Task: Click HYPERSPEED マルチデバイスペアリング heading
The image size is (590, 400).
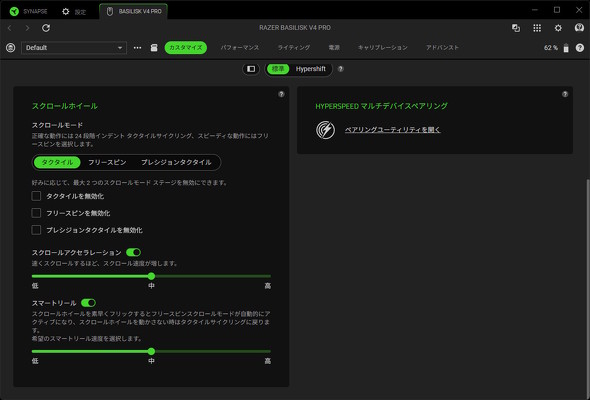Action: 382,106
